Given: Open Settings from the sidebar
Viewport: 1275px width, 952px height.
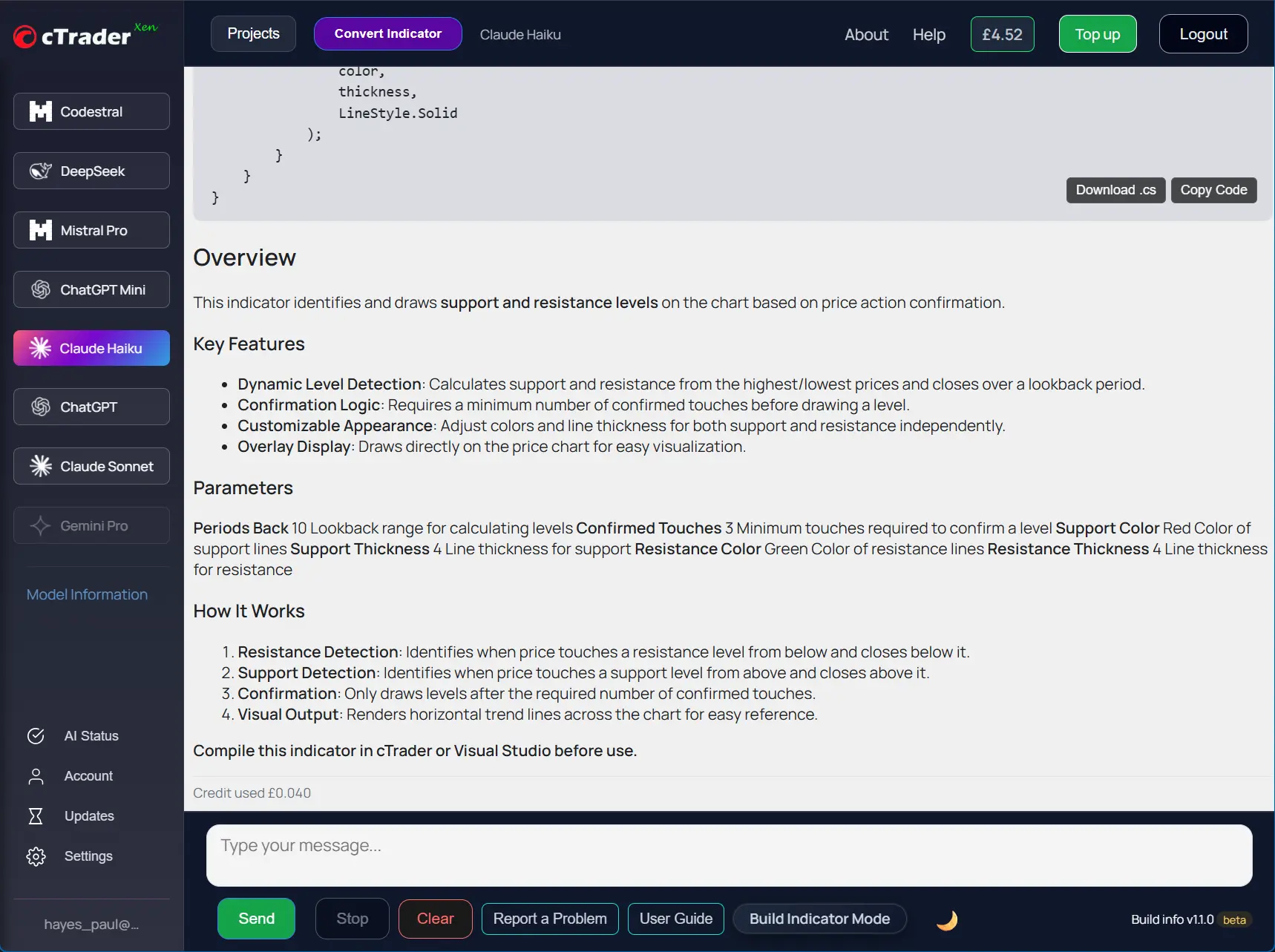Looking at the screenshot, I should (x=88, y=856).
